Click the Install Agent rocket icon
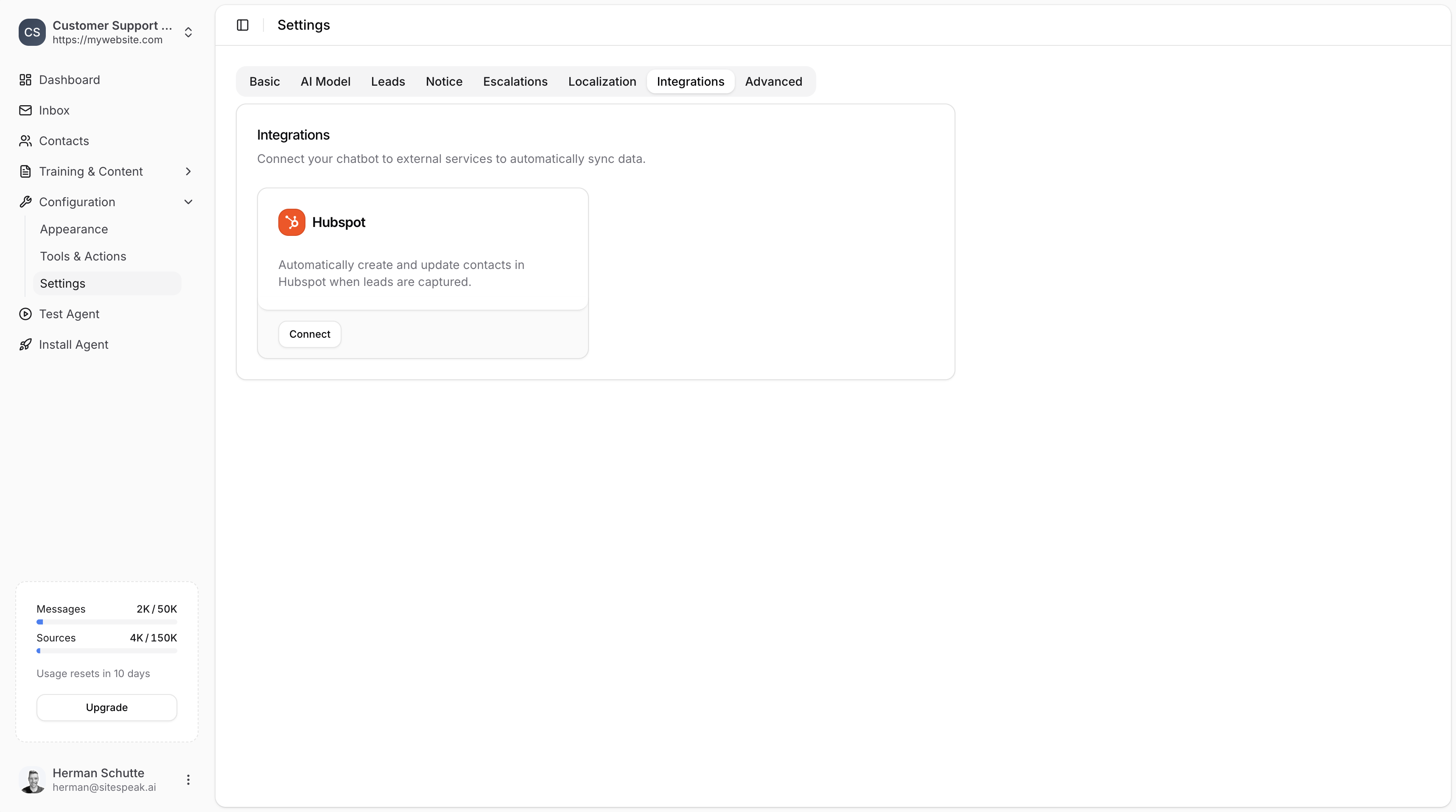 25,344
